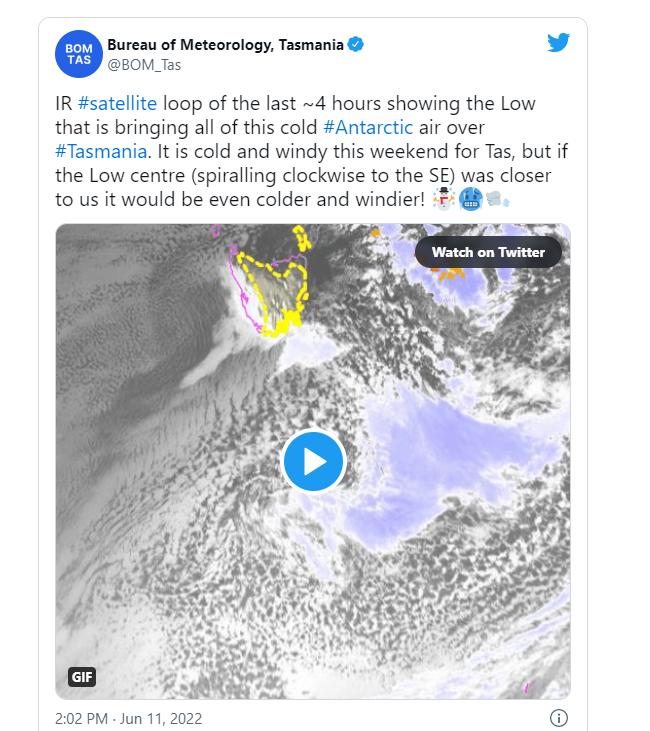
Task: Open the 2:02 PM Jun 11, 2022 timestamp
Action: click(x=128, y=718)
